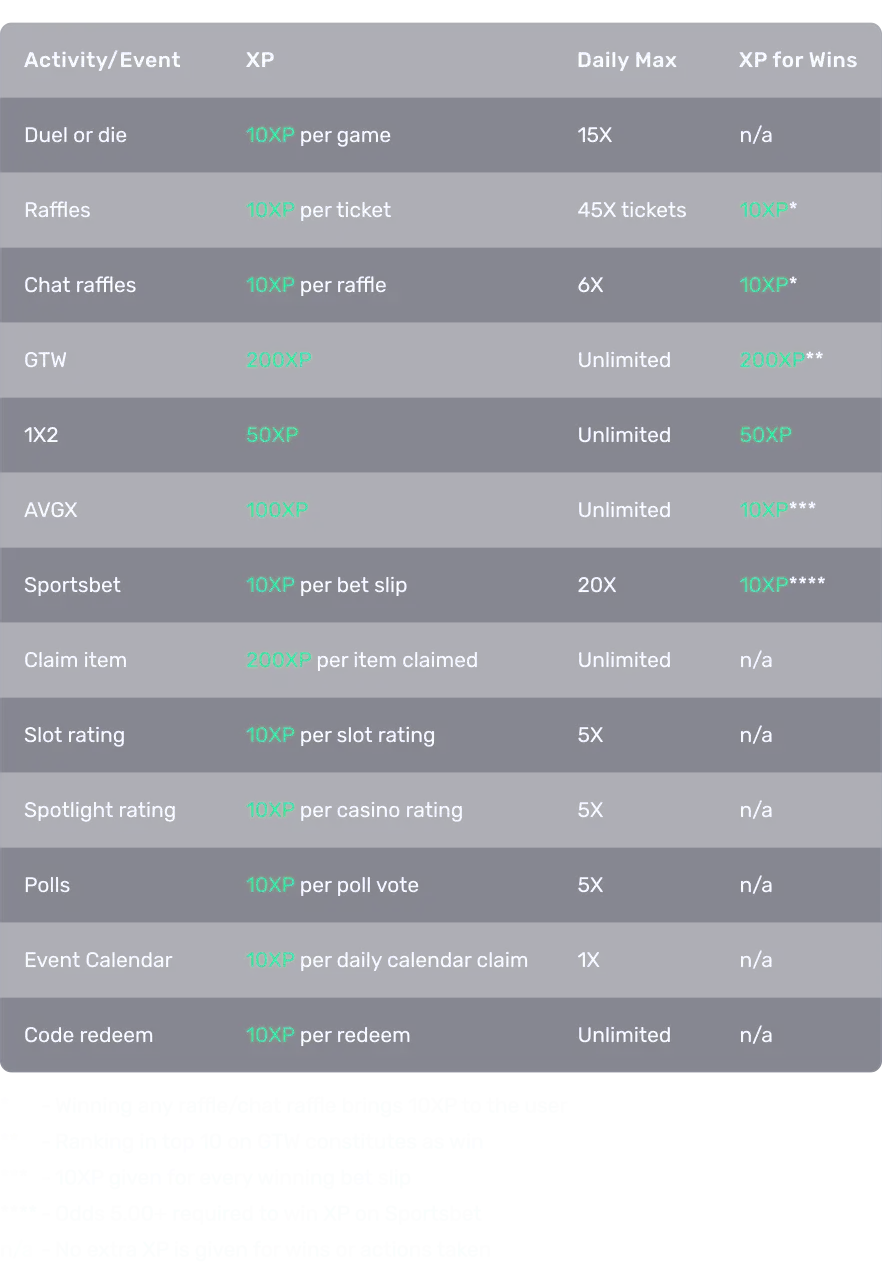
Task: Click the 10XP**** win value for Sportsbet
Action: 782,585
